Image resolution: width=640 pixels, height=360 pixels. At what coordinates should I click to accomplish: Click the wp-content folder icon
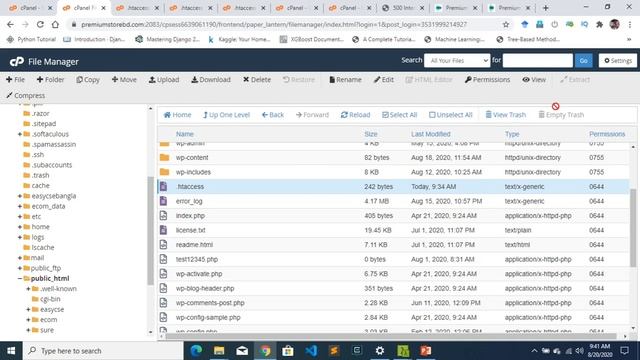click(x=164, y=158)
